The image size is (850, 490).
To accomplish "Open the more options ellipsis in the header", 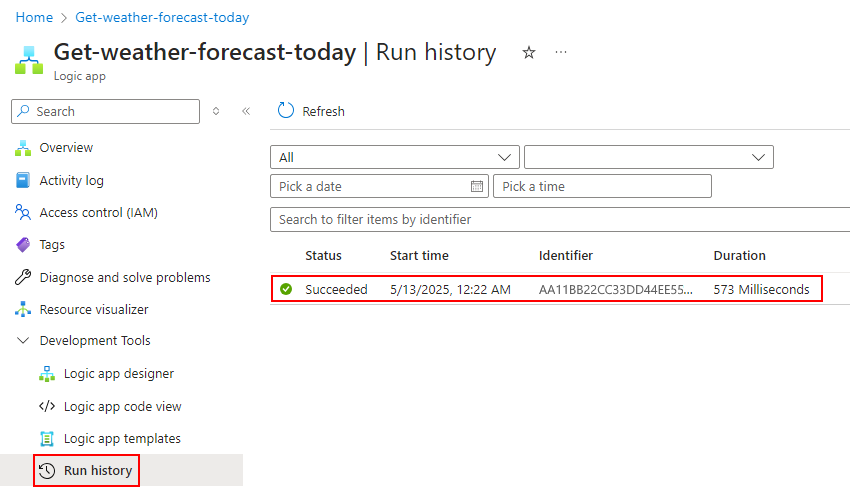I will pos(561,52).
